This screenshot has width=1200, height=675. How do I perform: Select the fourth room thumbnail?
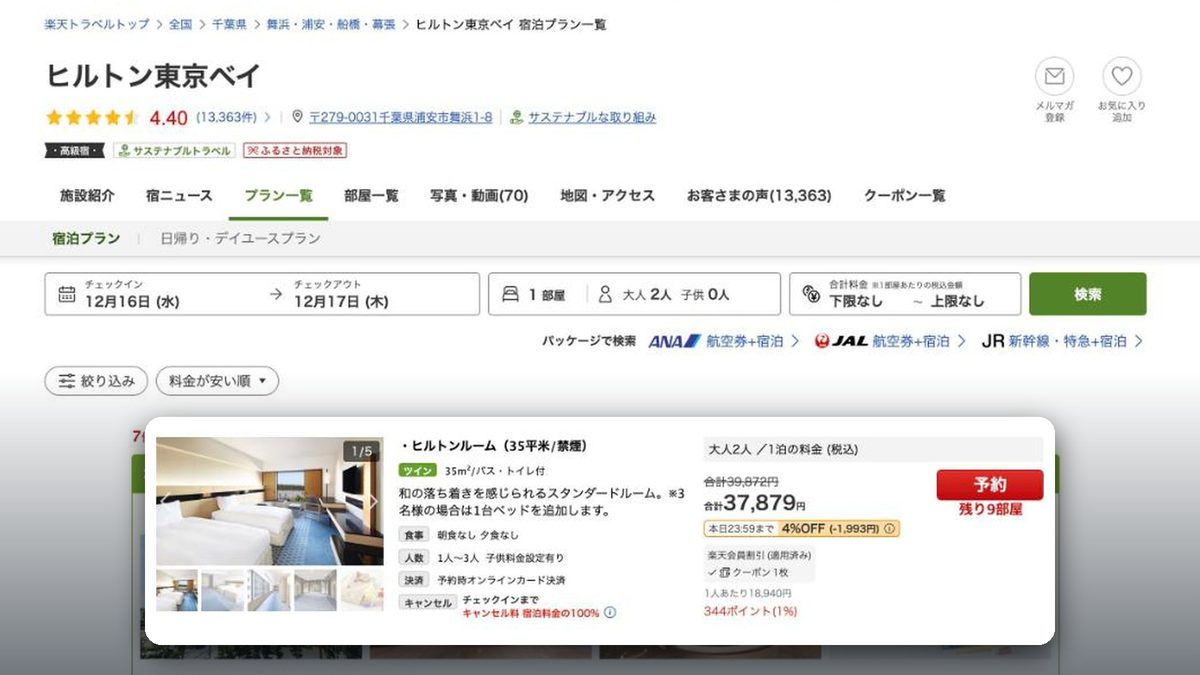pos(315,590)
